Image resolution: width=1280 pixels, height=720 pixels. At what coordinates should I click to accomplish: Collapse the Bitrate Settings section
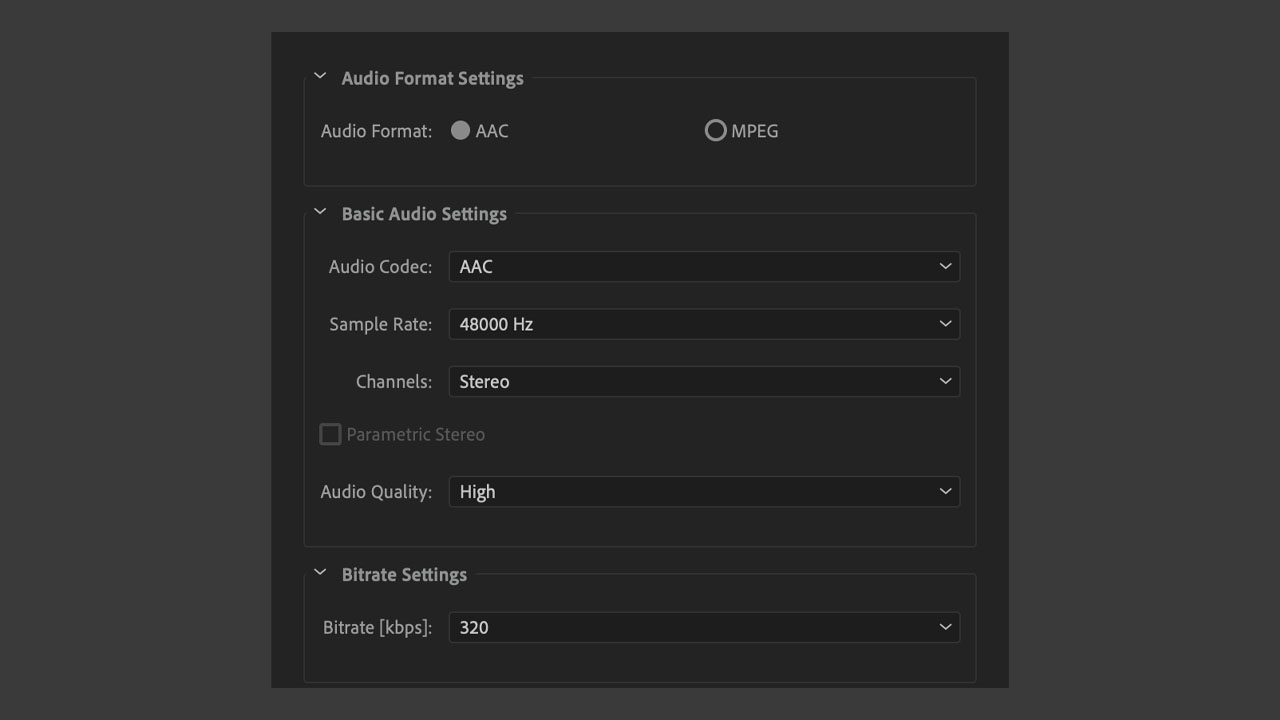[320, 572]
